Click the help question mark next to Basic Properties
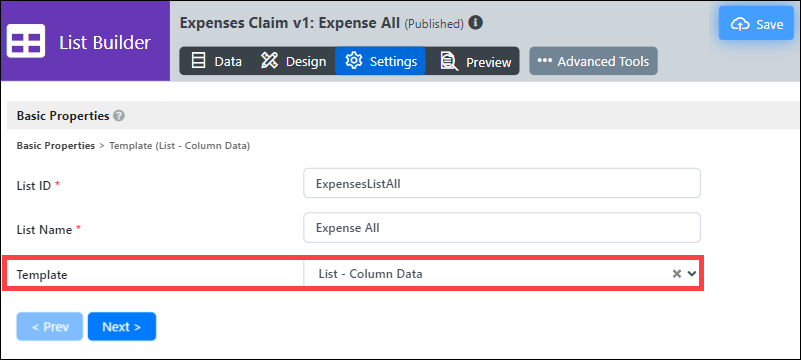 (119, 116)
